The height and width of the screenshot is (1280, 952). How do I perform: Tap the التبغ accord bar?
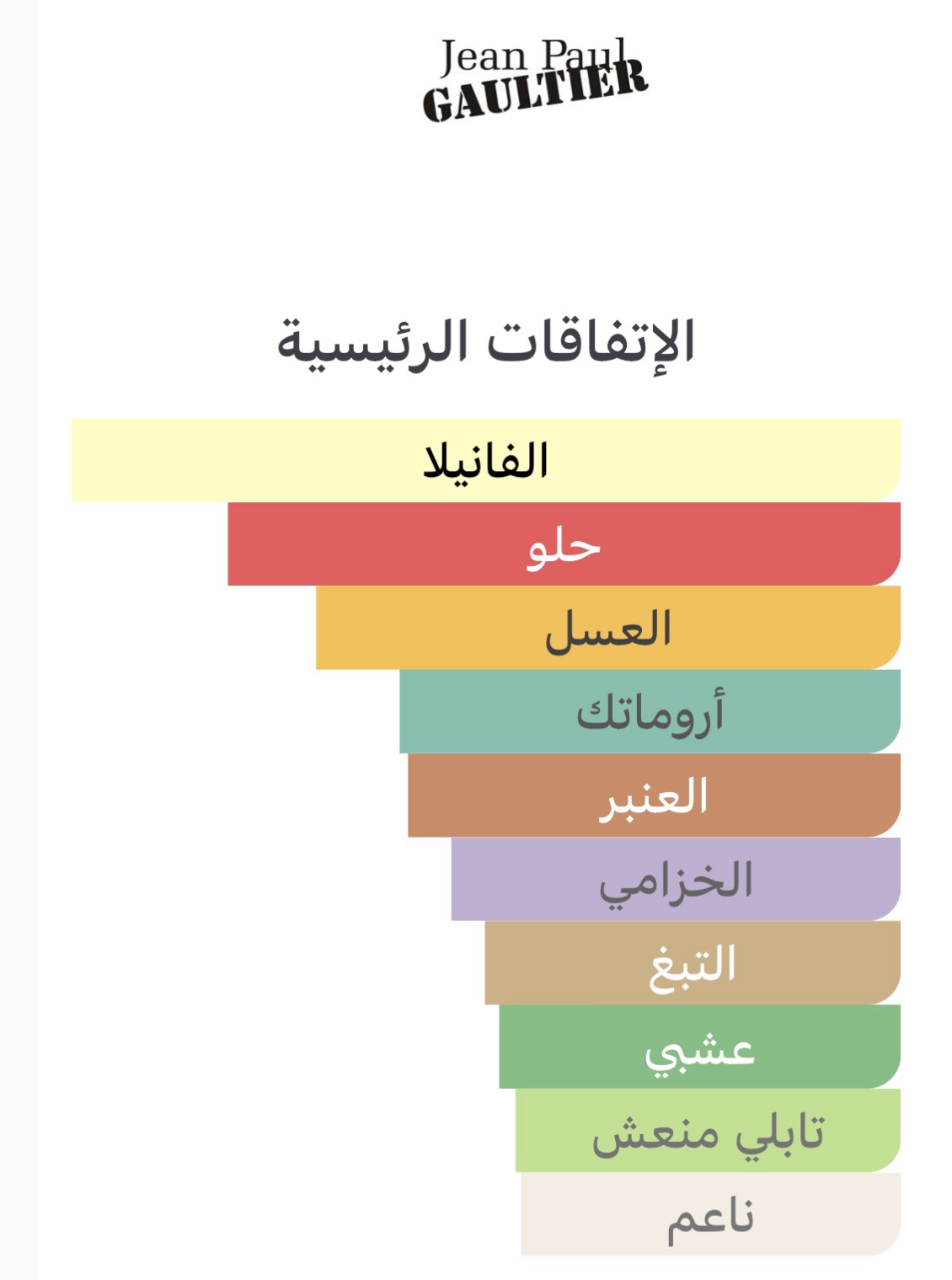693,962
